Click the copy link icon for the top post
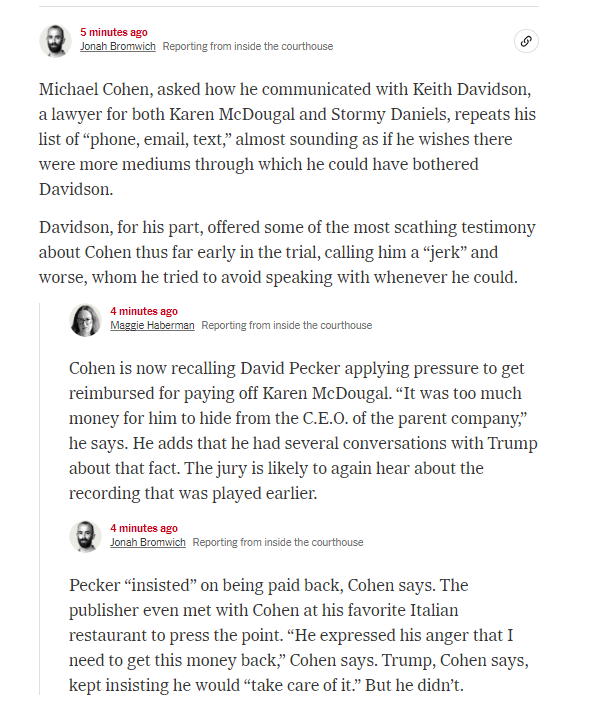The image size is (592, 714). (526, 41)
